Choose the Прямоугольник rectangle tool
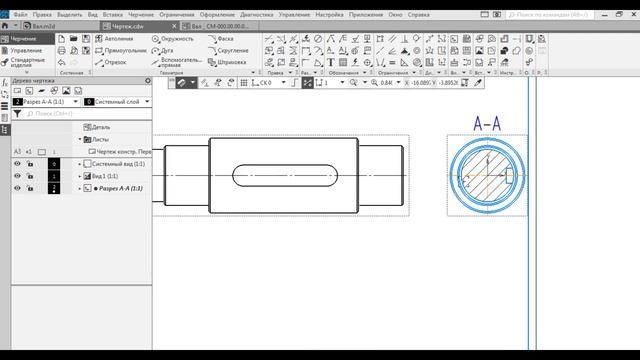Screen dimensions: 640x360 click(x=120, y=51)
